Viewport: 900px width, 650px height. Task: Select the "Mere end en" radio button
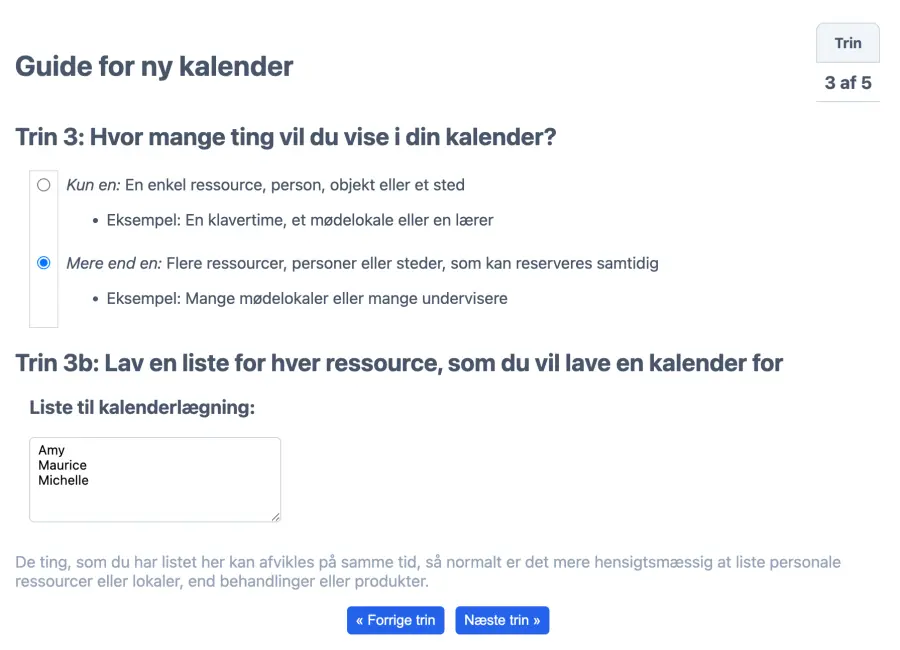tap(44, 263)
